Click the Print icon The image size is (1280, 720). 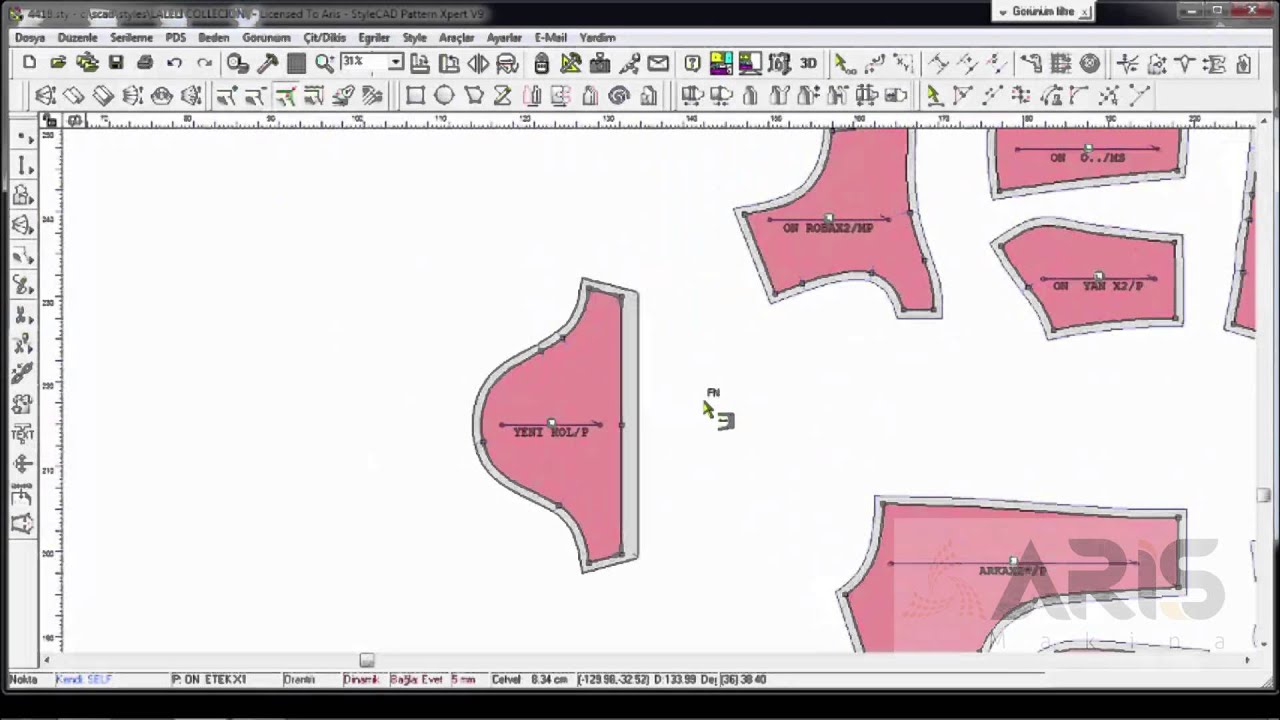click(x=145, y=63)
